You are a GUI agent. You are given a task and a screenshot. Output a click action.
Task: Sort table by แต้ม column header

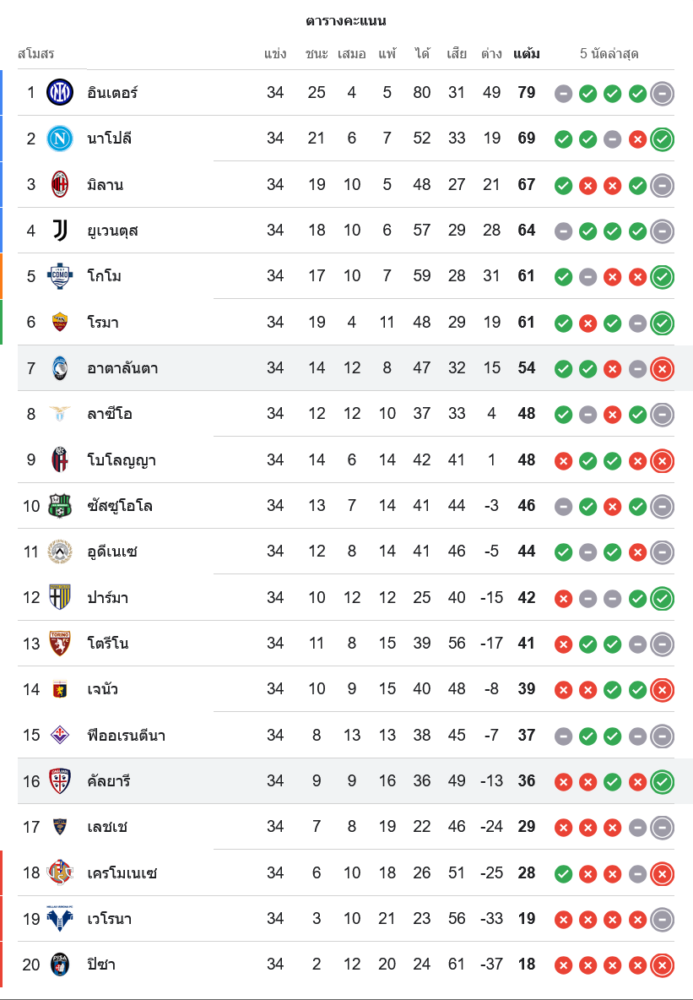click(x=526, y=53)
